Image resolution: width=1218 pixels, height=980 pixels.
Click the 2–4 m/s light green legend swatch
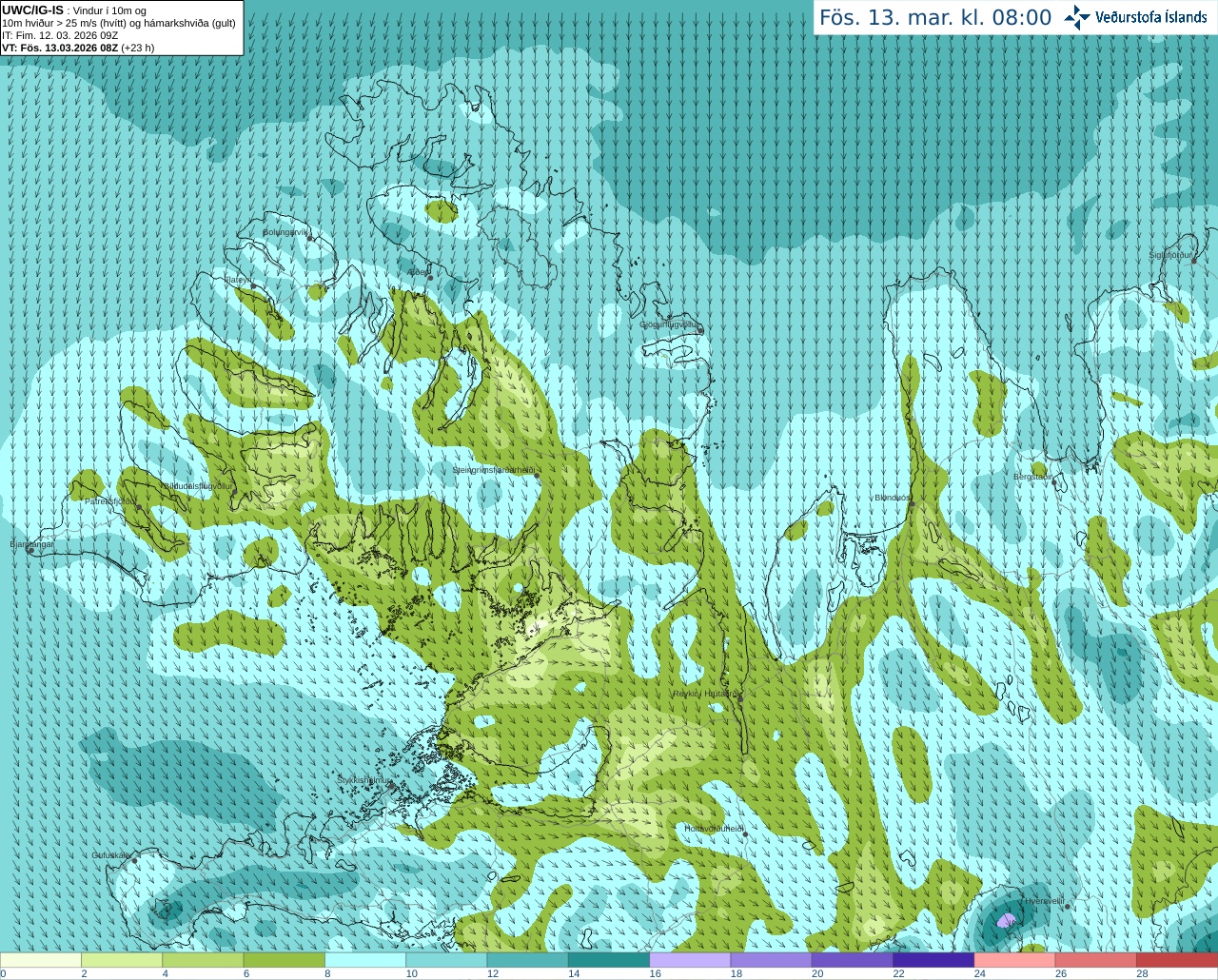(122, 960)
